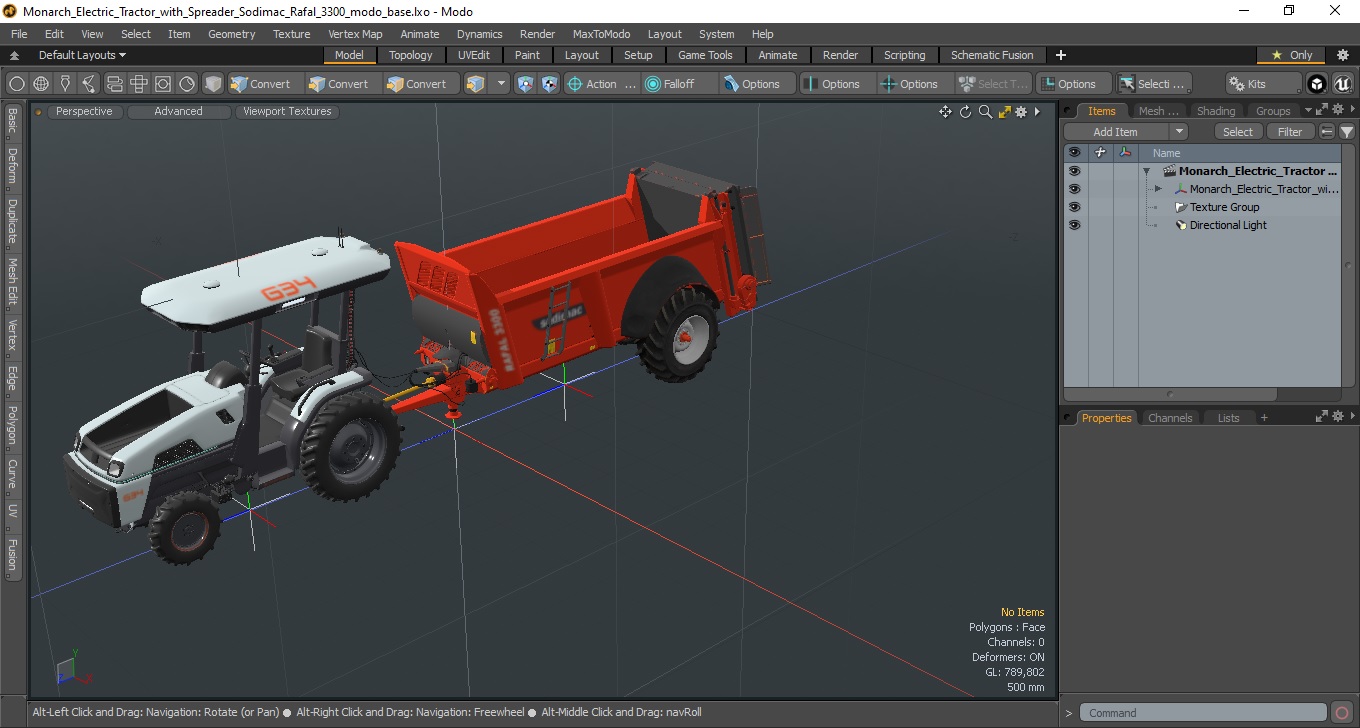Select the unfolded cube tool icon
Image resolution: width=1360 pixels, height=728 pixels.
[x=139, y=84]
